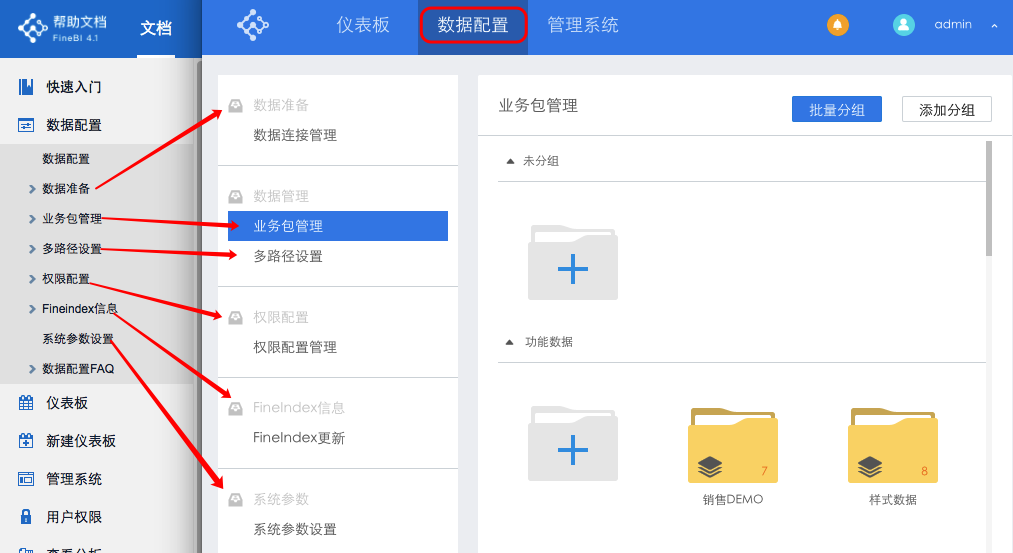Select 业务包管理 in the config menu
1013x553 pixels.
click(338, 226)
